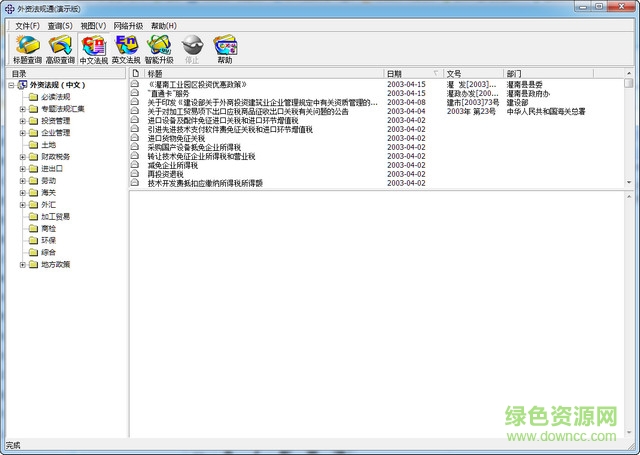
Task: Click the 停止 stop toolbar button
Action: click(x=192, y=49)
